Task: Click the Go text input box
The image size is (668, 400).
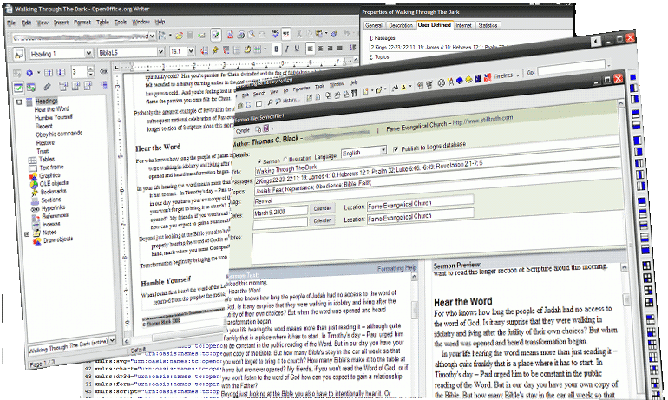Action: point(571,69)
